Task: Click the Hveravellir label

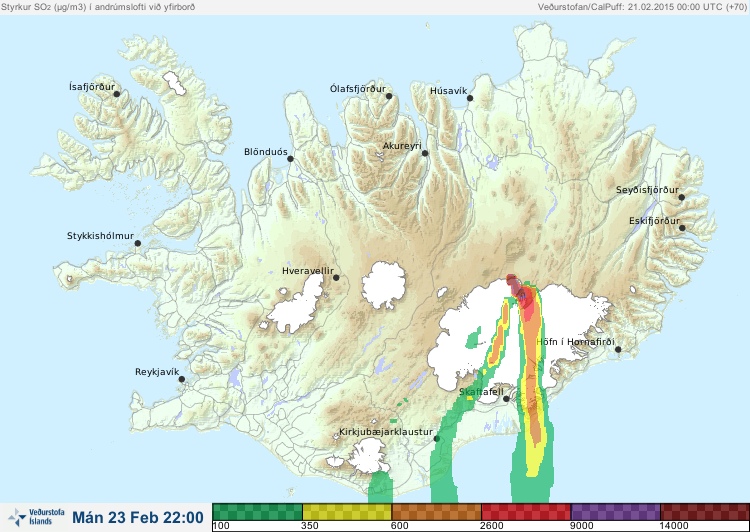Action: click(x=308, y=271)
